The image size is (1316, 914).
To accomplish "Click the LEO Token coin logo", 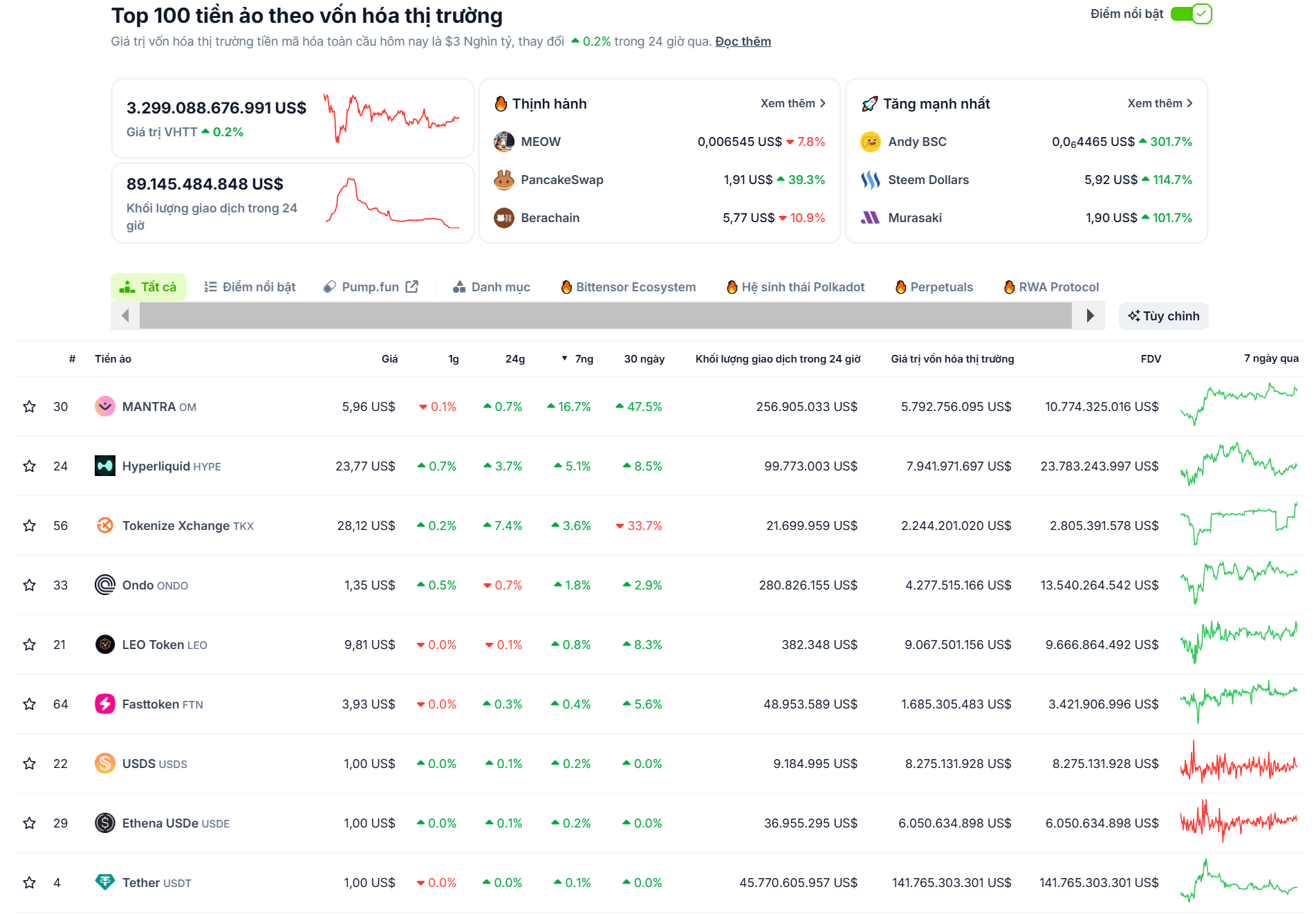I will click(x=105, y=644).
